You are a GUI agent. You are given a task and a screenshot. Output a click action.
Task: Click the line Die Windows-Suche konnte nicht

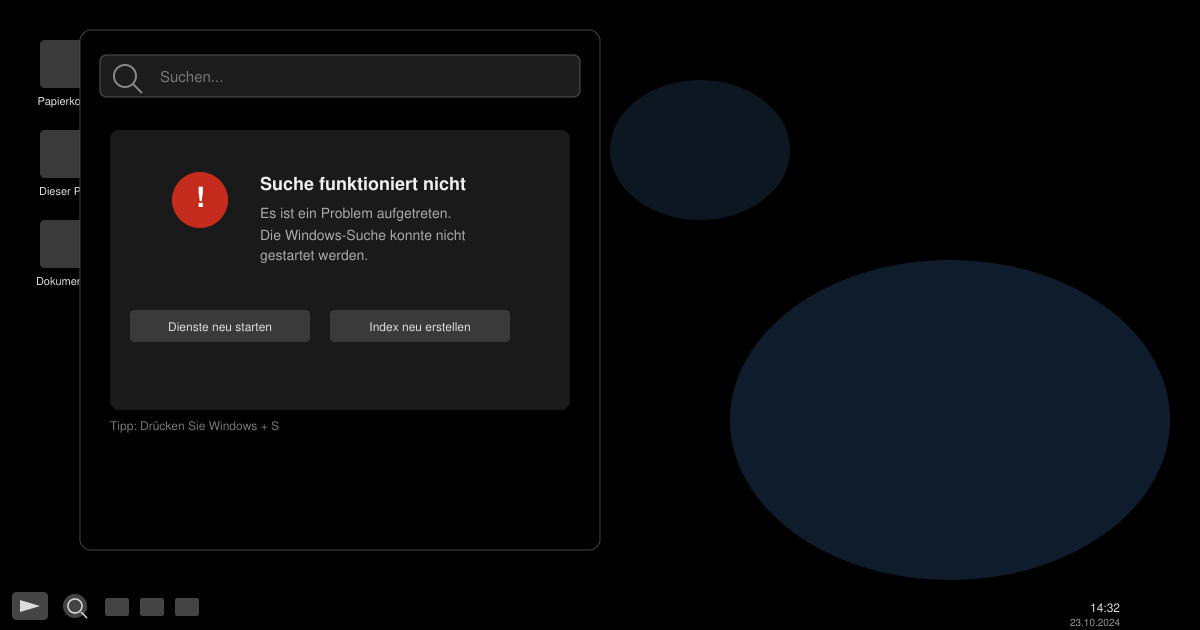tap(363, 235)
